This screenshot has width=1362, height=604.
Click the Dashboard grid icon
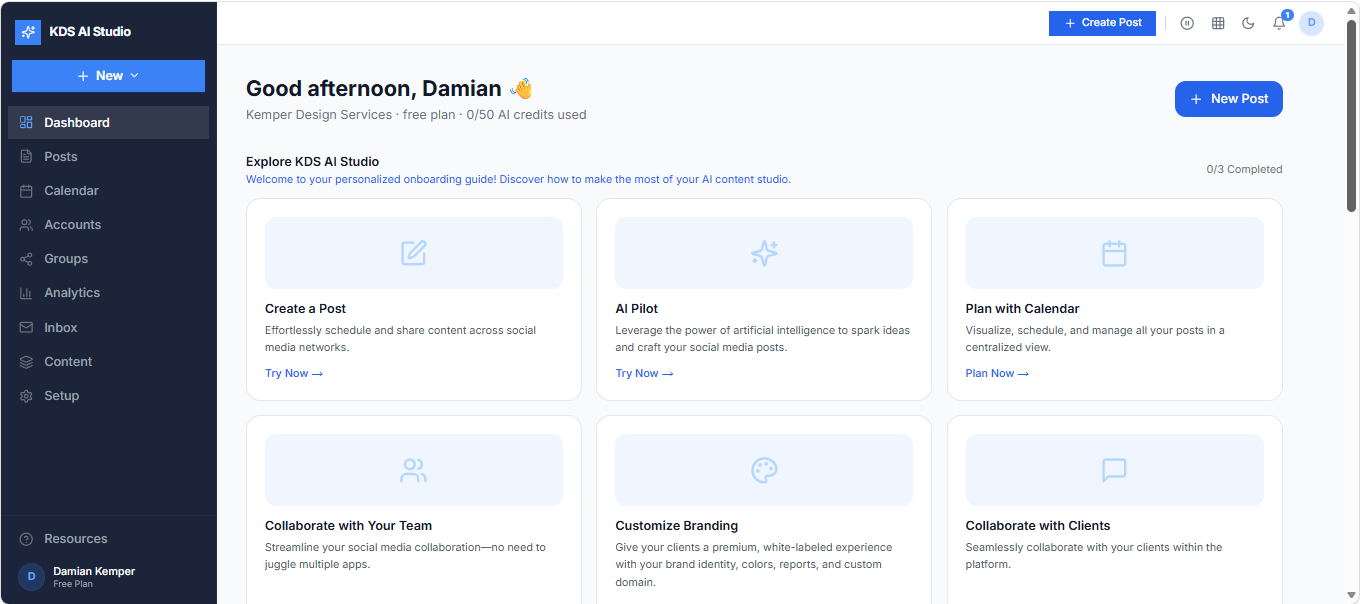pos(26,122)
